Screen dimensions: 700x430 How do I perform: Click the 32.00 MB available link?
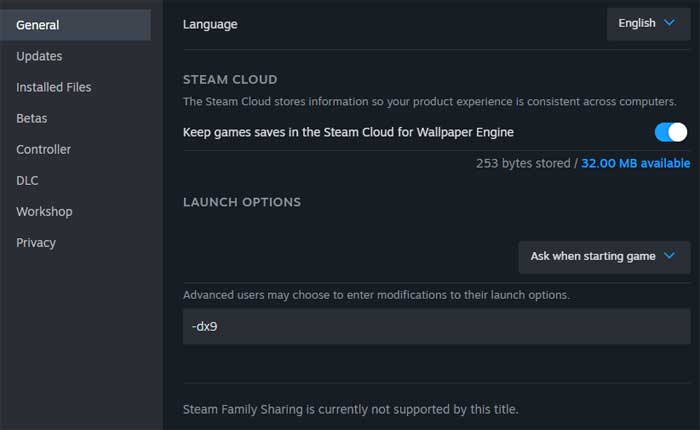(x=635, y=163)
